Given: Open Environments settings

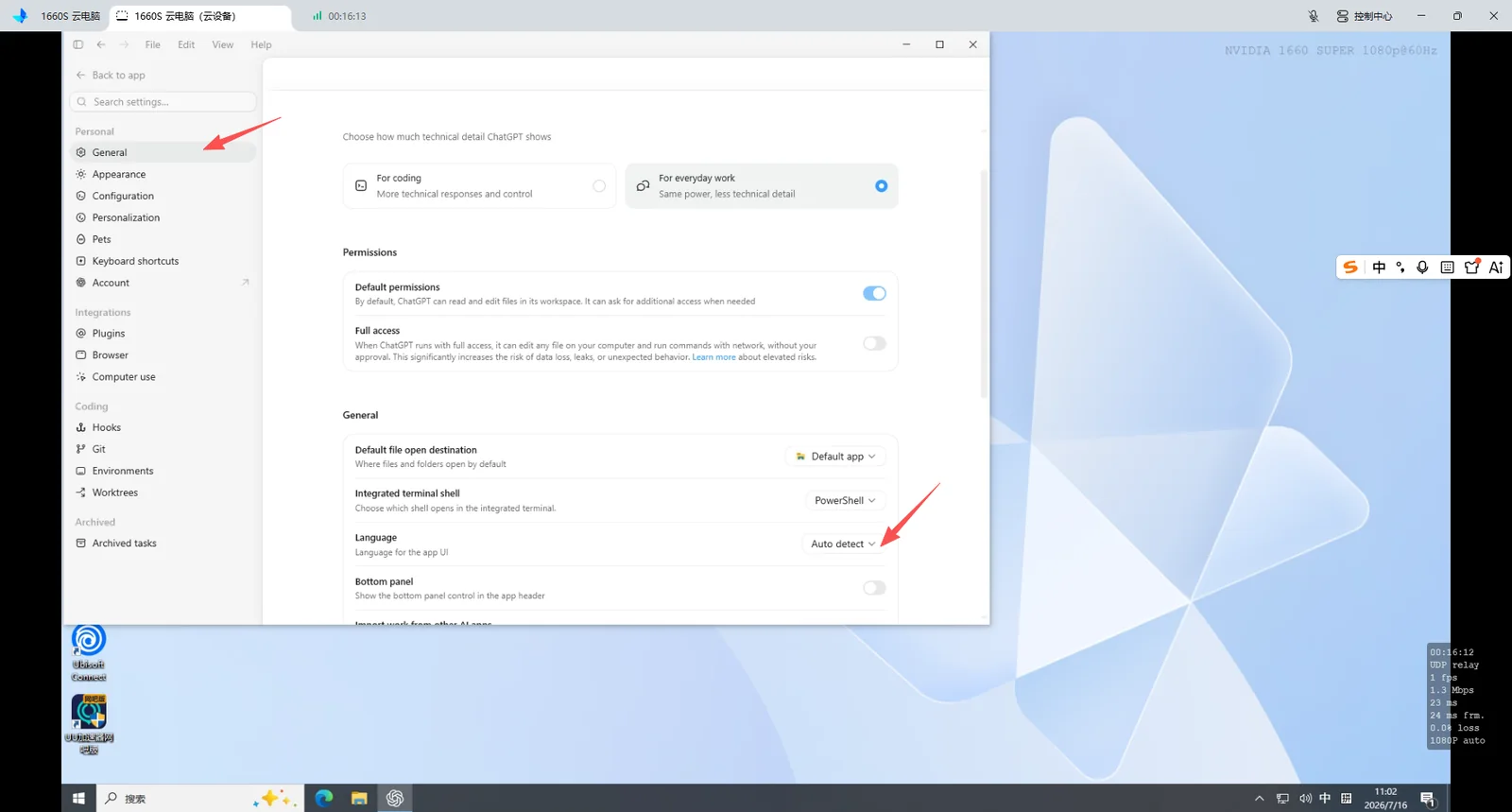Looking at the screenshot, I should point(163,471).
